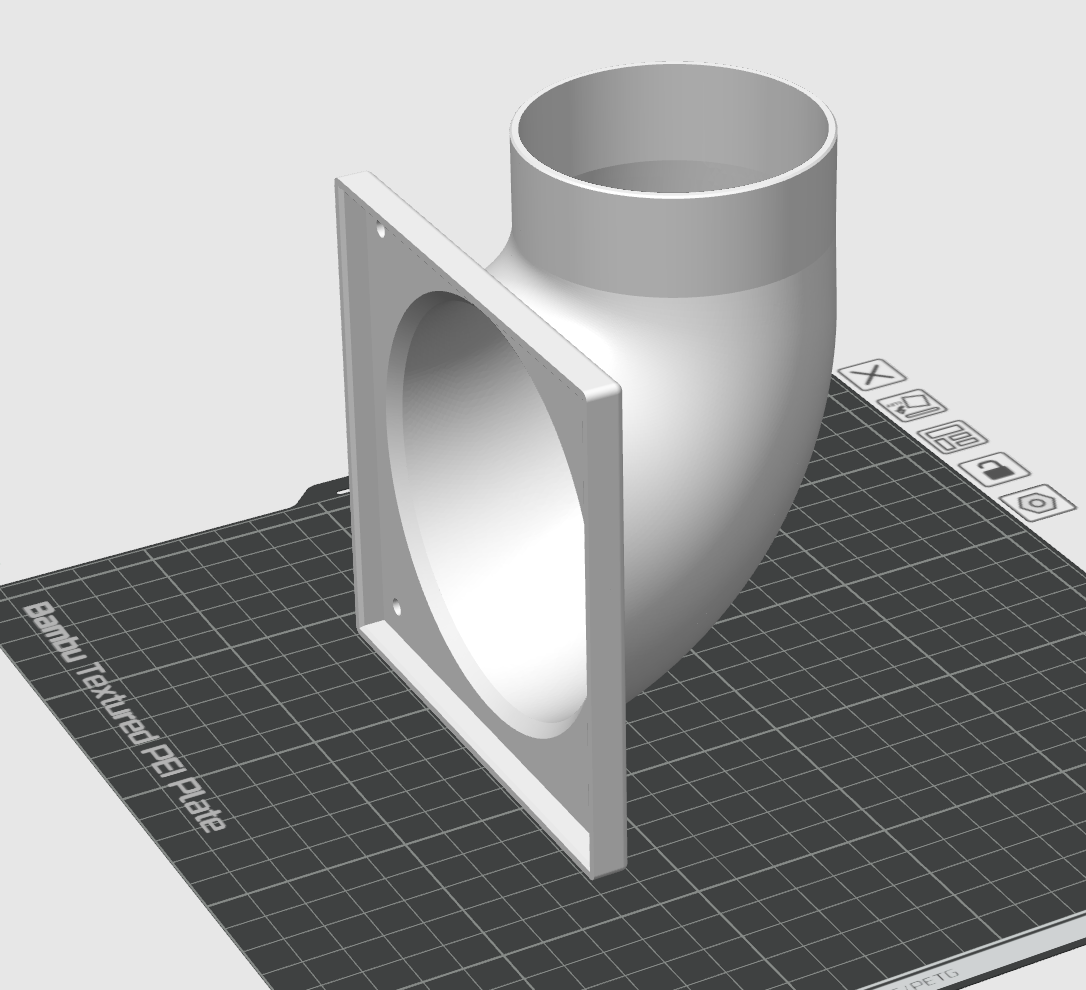Remove all objects with the plate X icon

[872, 375]
